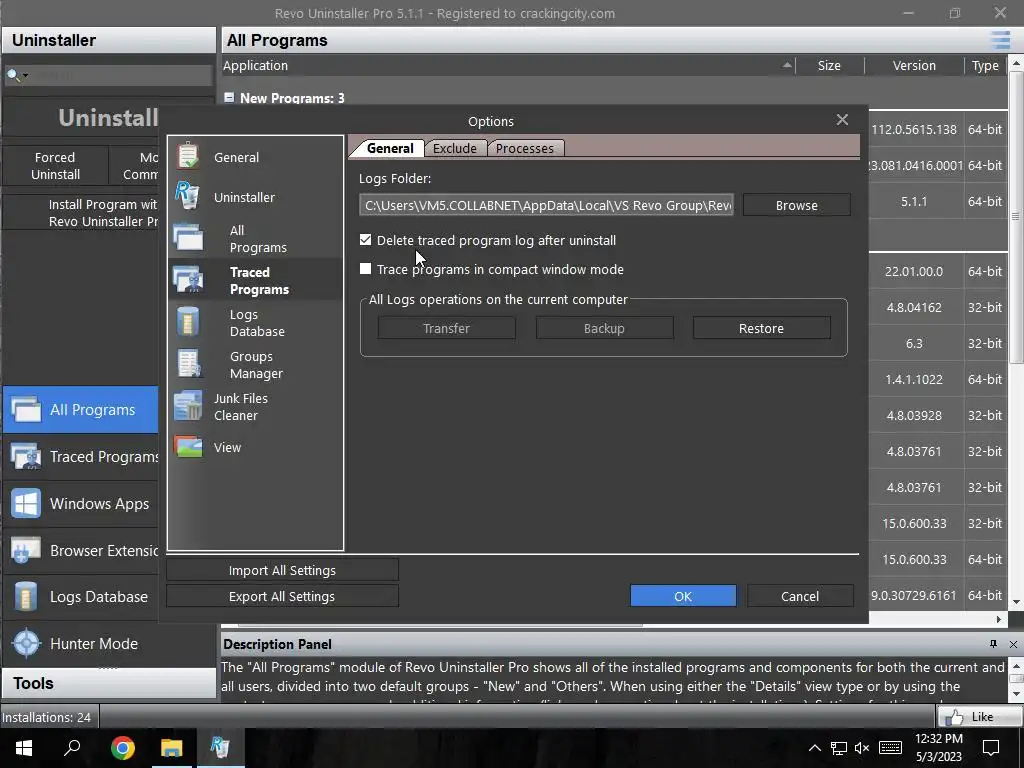Click the taskbar clock 12:32 PM
Viewport: 1024px width, 768px height.
pos(938,739)
